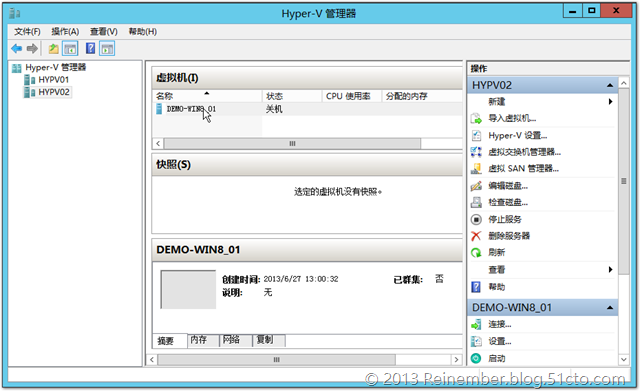
Task: Sort by the 名称 column header
Action: [207, 96]
